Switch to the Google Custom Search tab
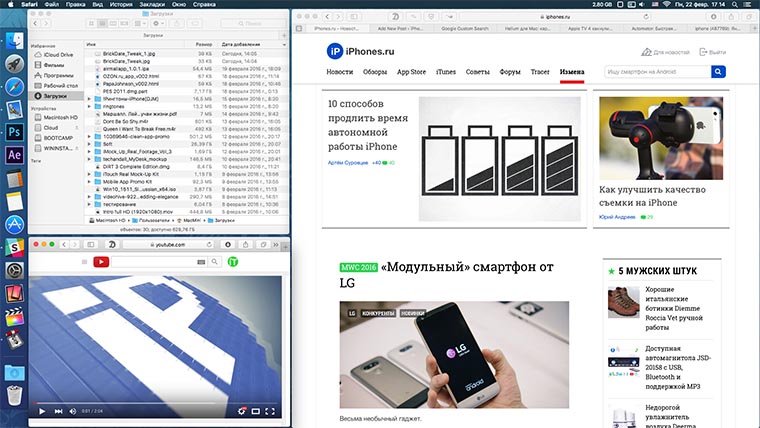Viewport: 760px width, 428px height. click(465, 29)
